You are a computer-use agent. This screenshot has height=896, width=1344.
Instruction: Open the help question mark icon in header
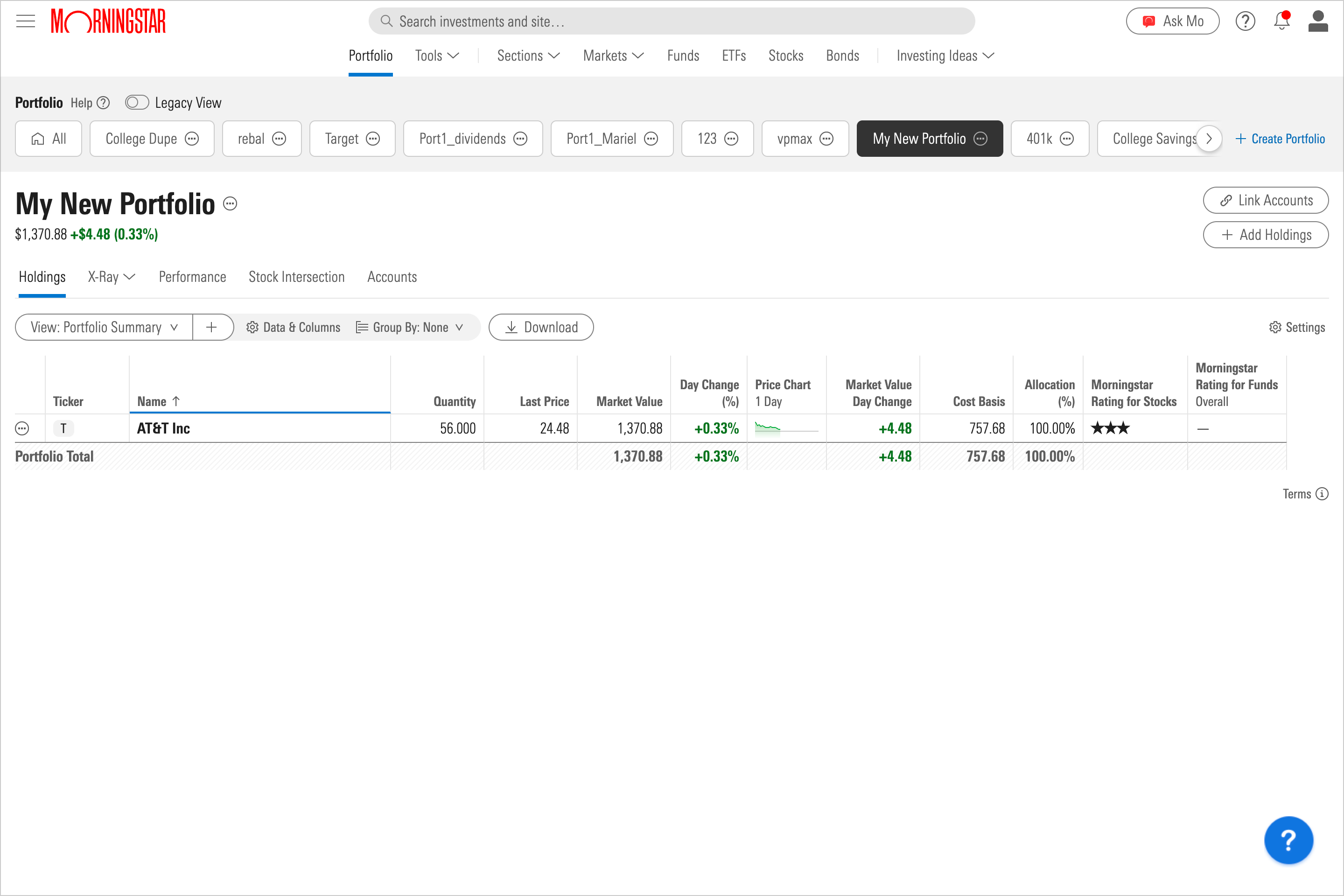[1245, 21]
